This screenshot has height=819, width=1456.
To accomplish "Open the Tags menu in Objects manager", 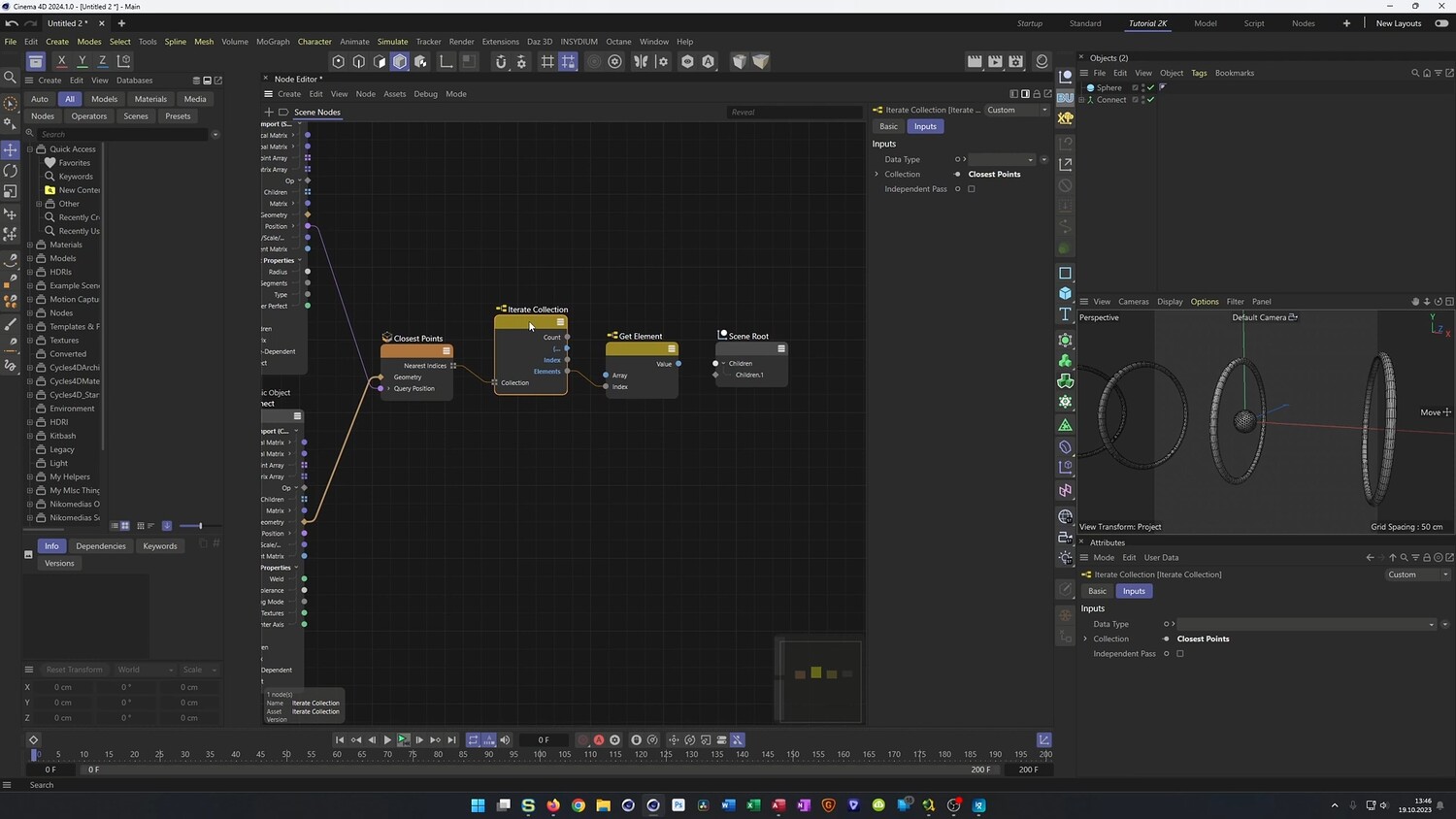I will point(1199,73).
